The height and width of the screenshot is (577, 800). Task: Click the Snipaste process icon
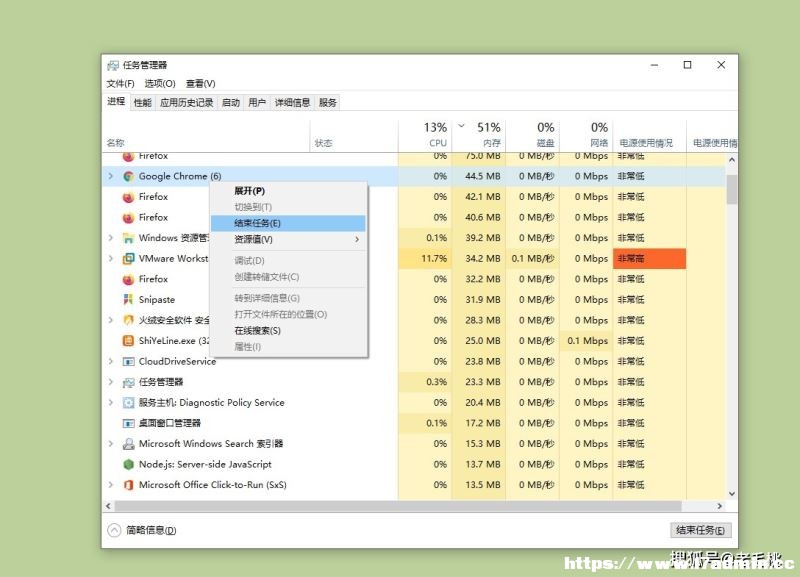click(x=129, y=299)
